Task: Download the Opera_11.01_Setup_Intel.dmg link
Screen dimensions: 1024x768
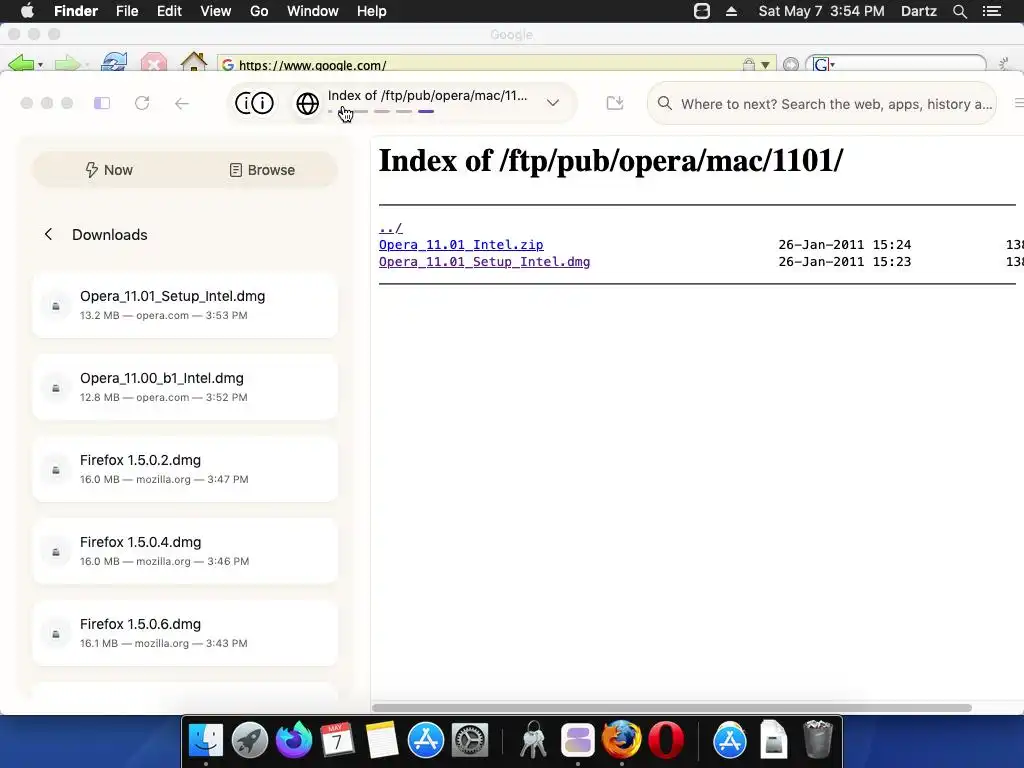Action: tap(485, 262)
